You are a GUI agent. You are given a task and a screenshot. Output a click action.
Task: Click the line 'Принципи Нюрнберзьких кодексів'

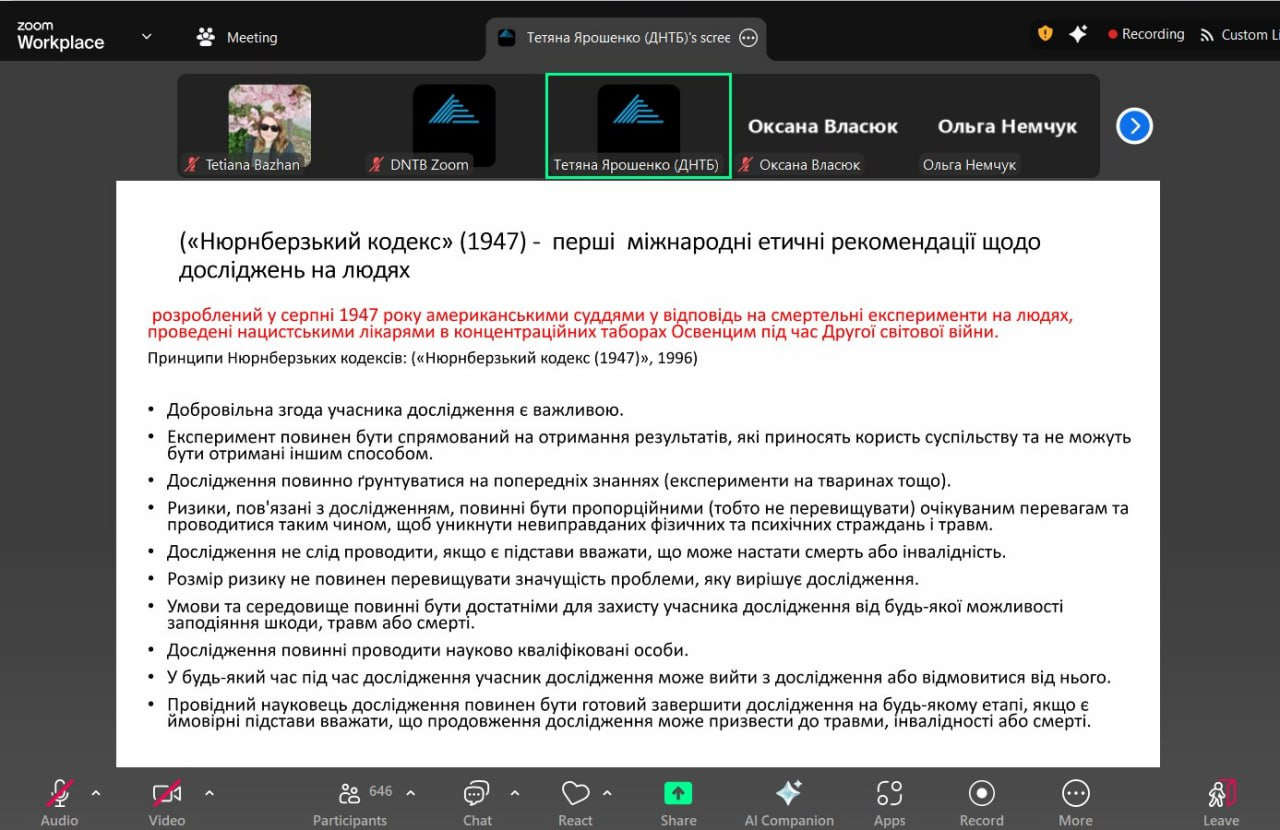point(422,358)
